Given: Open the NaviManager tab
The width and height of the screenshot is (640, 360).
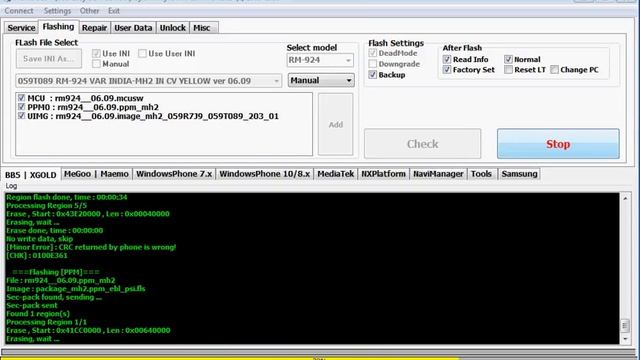Looking at the screenshot, I should pos(438,174).
